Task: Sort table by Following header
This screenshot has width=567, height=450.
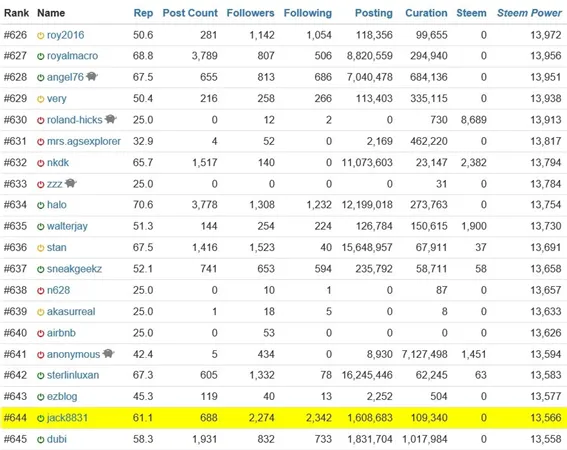Action: click(x=308, y=13)
